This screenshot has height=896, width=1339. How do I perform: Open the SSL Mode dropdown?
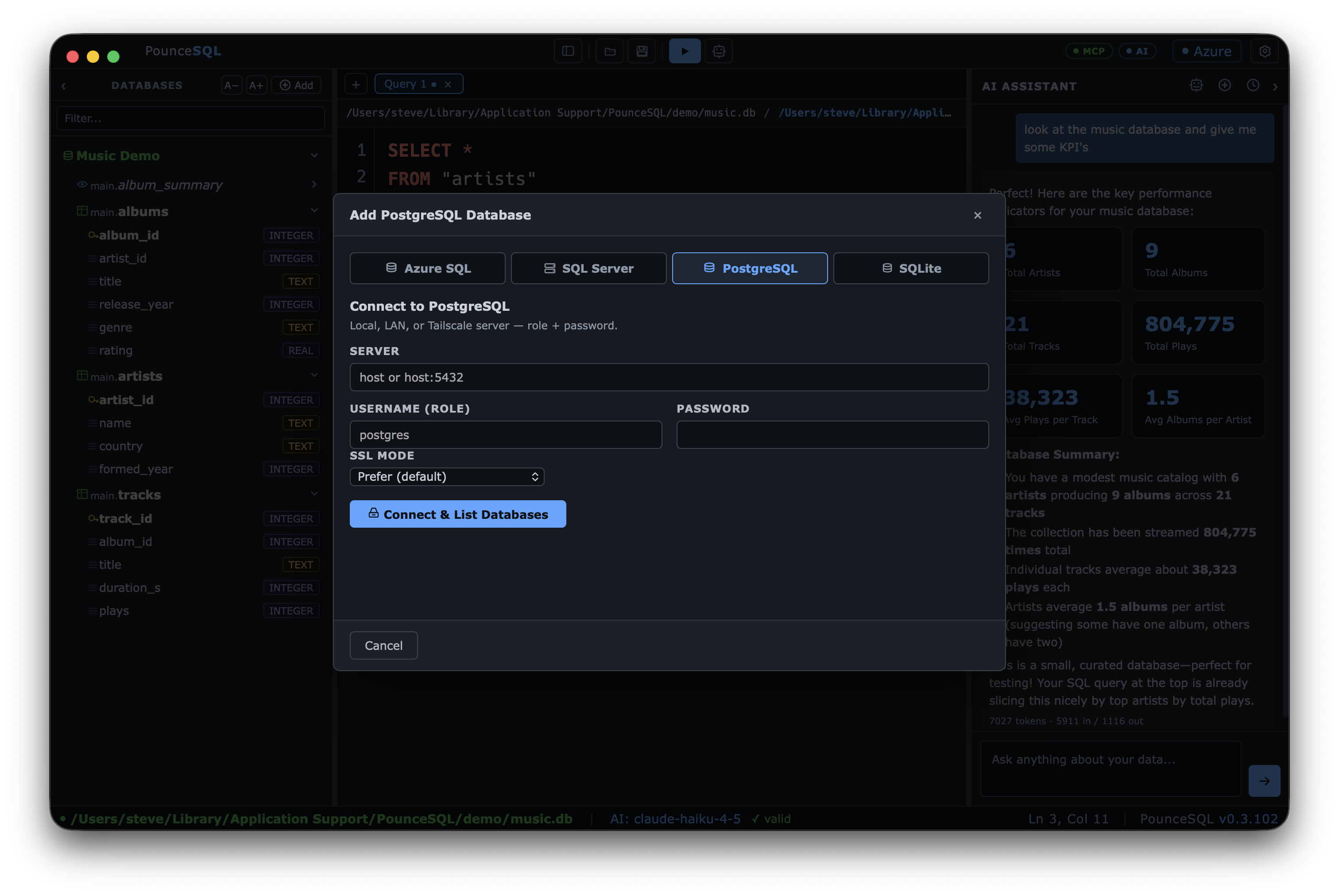[447, 477]
